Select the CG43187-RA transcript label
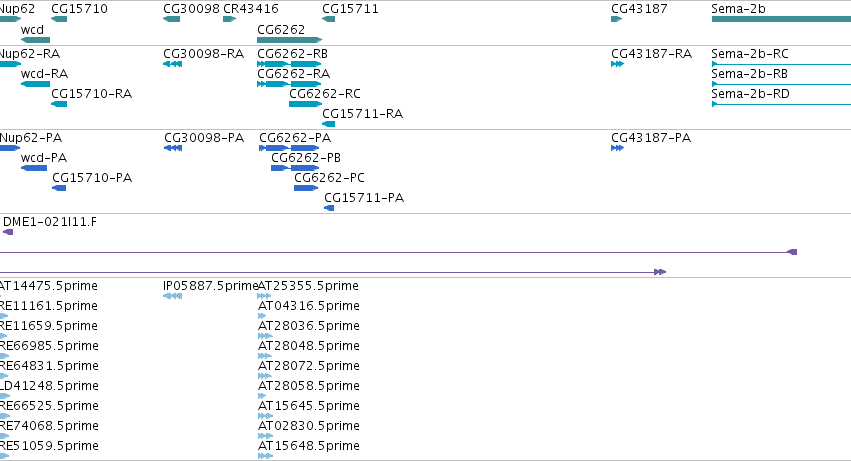The image size is (851, 461). (651, 54)
